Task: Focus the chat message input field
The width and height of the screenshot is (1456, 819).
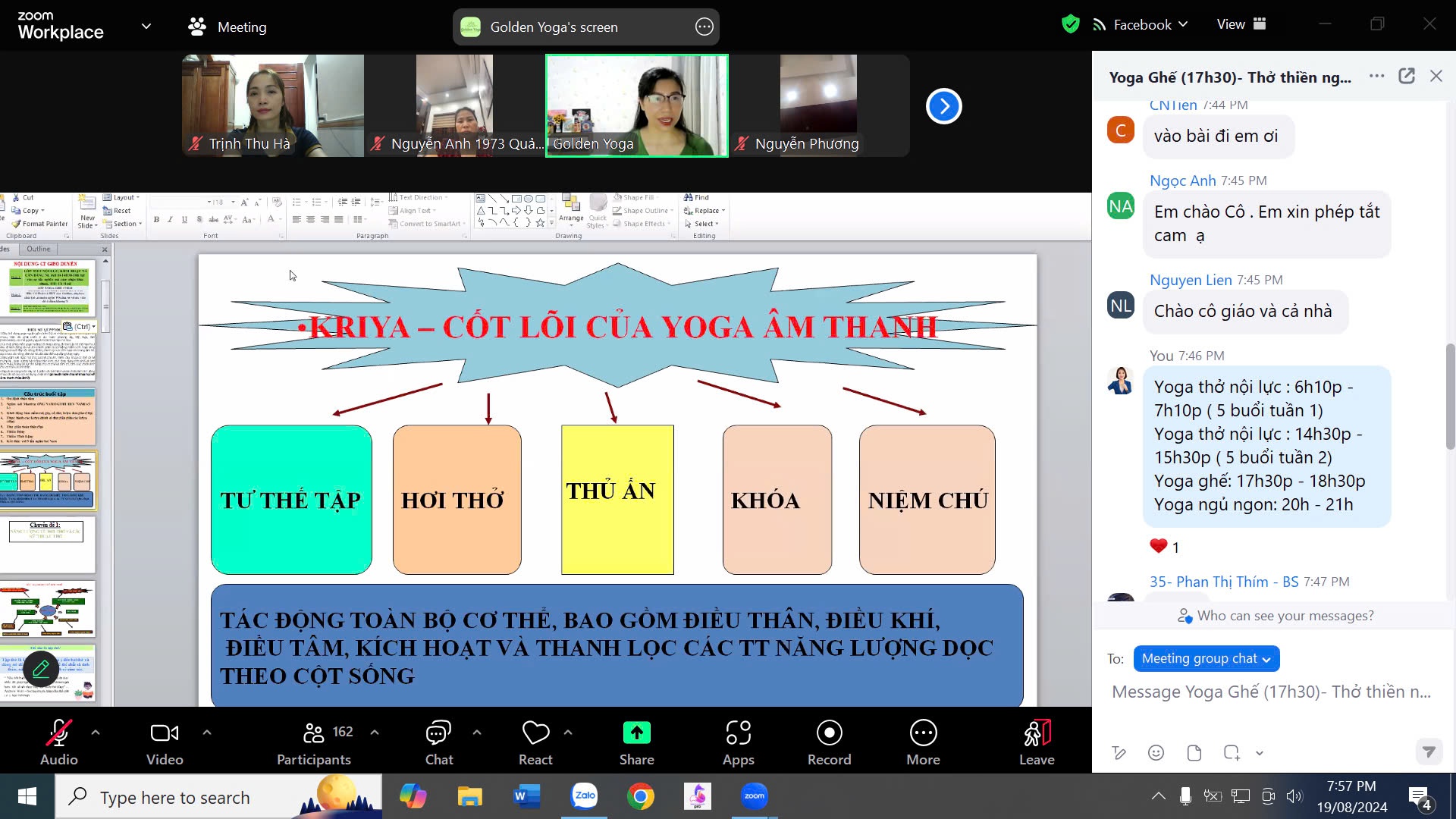Action: click(x=1272, y=692)
